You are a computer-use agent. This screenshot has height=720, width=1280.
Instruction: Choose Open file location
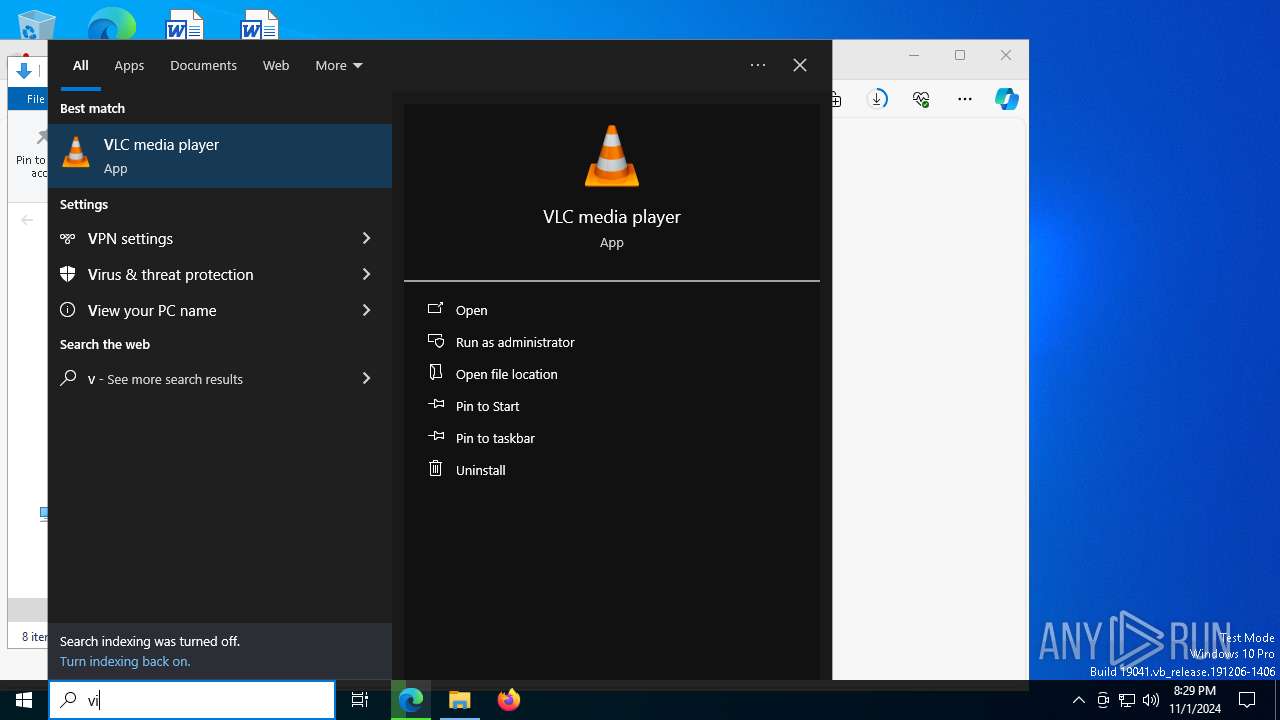click(x=506, y=374)
